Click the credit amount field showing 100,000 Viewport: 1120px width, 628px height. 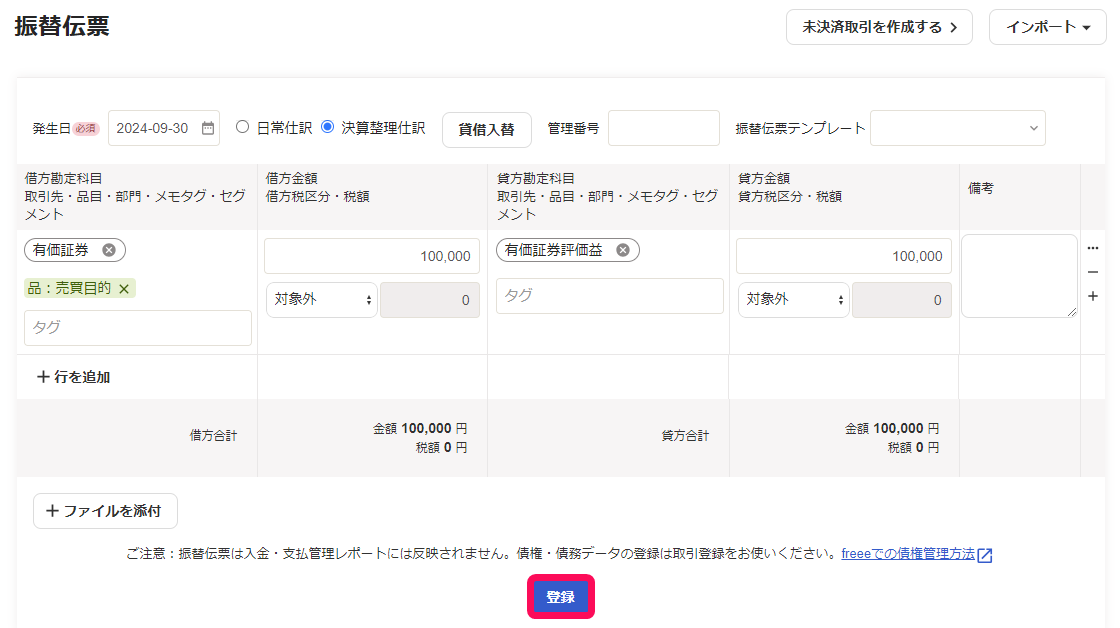(x=844, y=256)
